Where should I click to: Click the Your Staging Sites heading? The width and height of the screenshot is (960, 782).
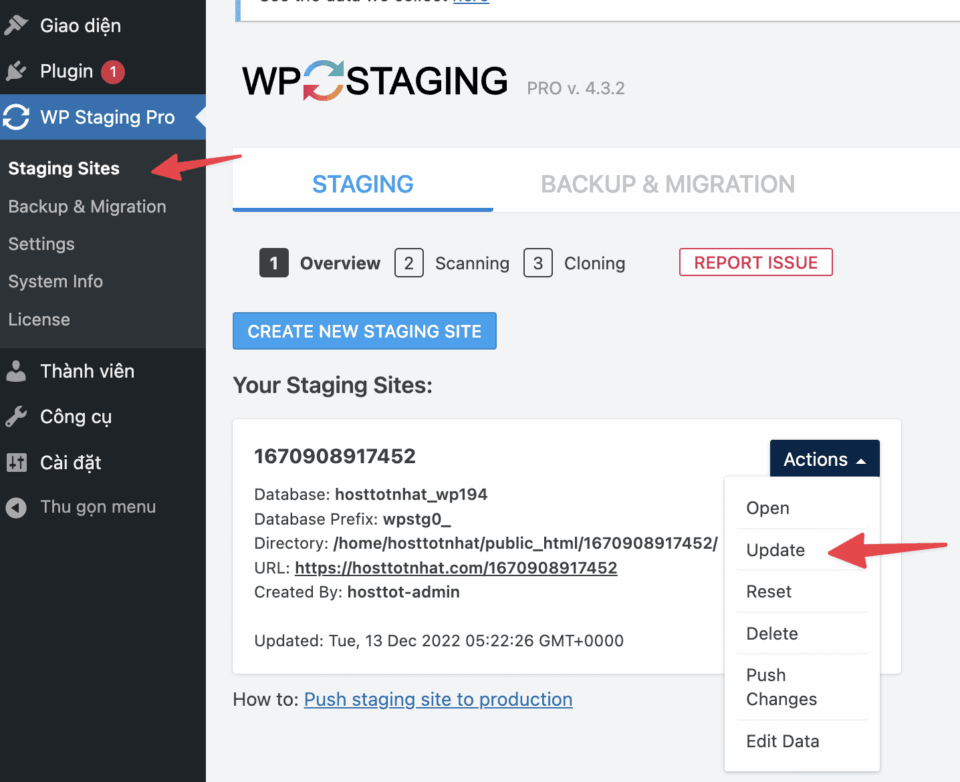coord(332,386)
